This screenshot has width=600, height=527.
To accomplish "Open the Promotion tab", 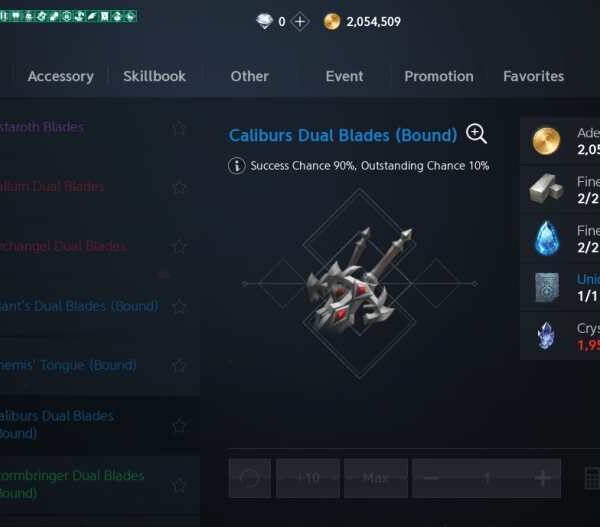I will tap(439, 76).
